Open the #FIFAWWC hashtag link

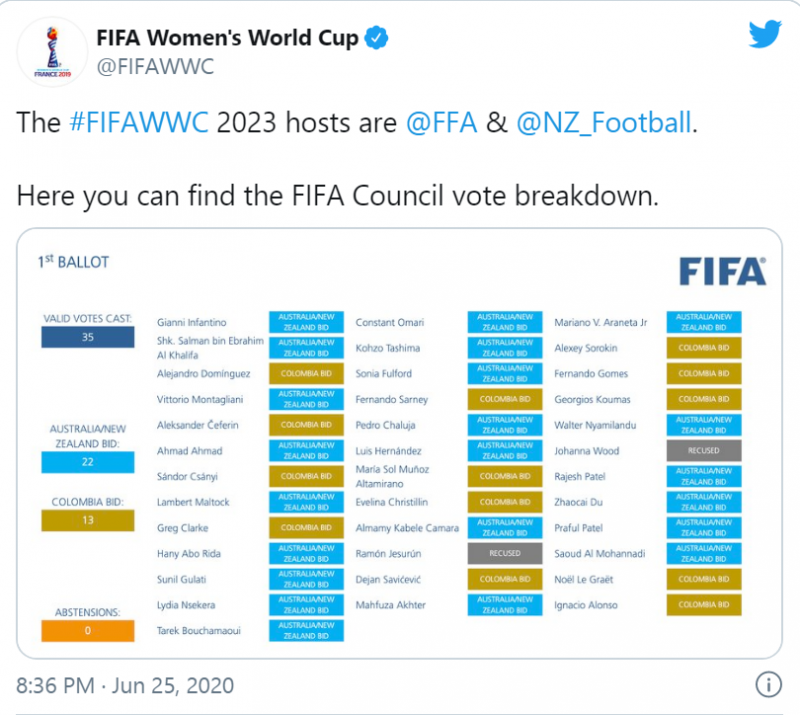pyautogui.click(x=139, y=124)
